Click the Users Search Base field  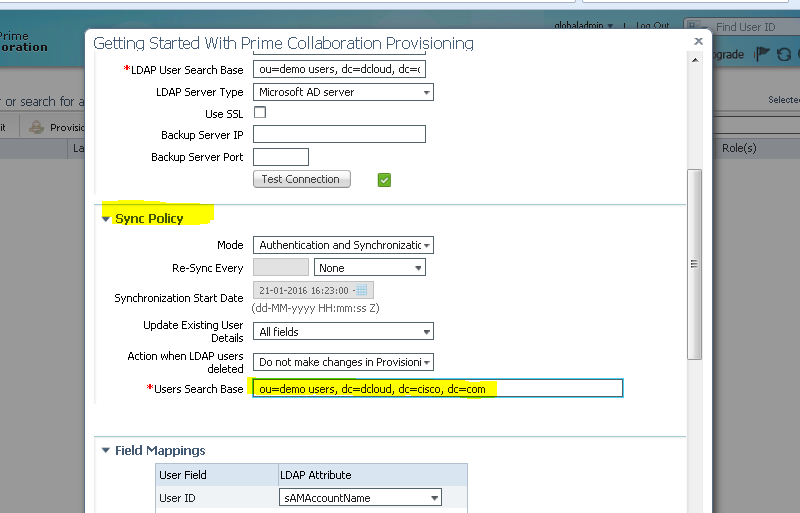click(438, 388)
